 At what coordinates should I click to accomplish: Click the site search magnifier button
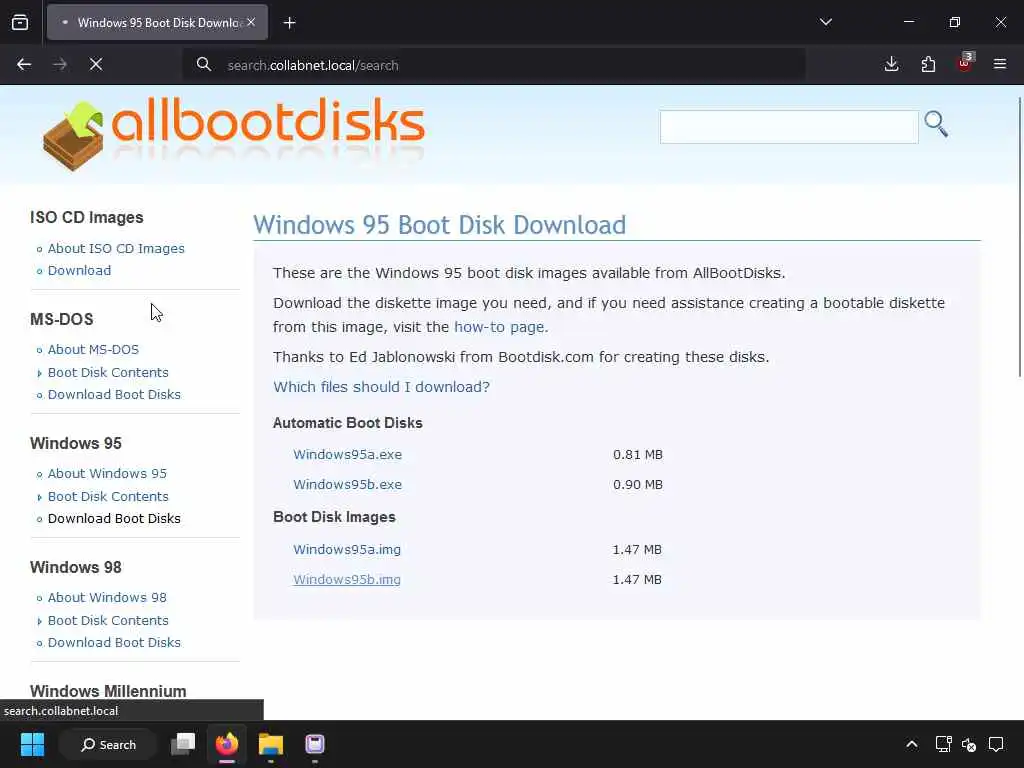pos(936,124)
